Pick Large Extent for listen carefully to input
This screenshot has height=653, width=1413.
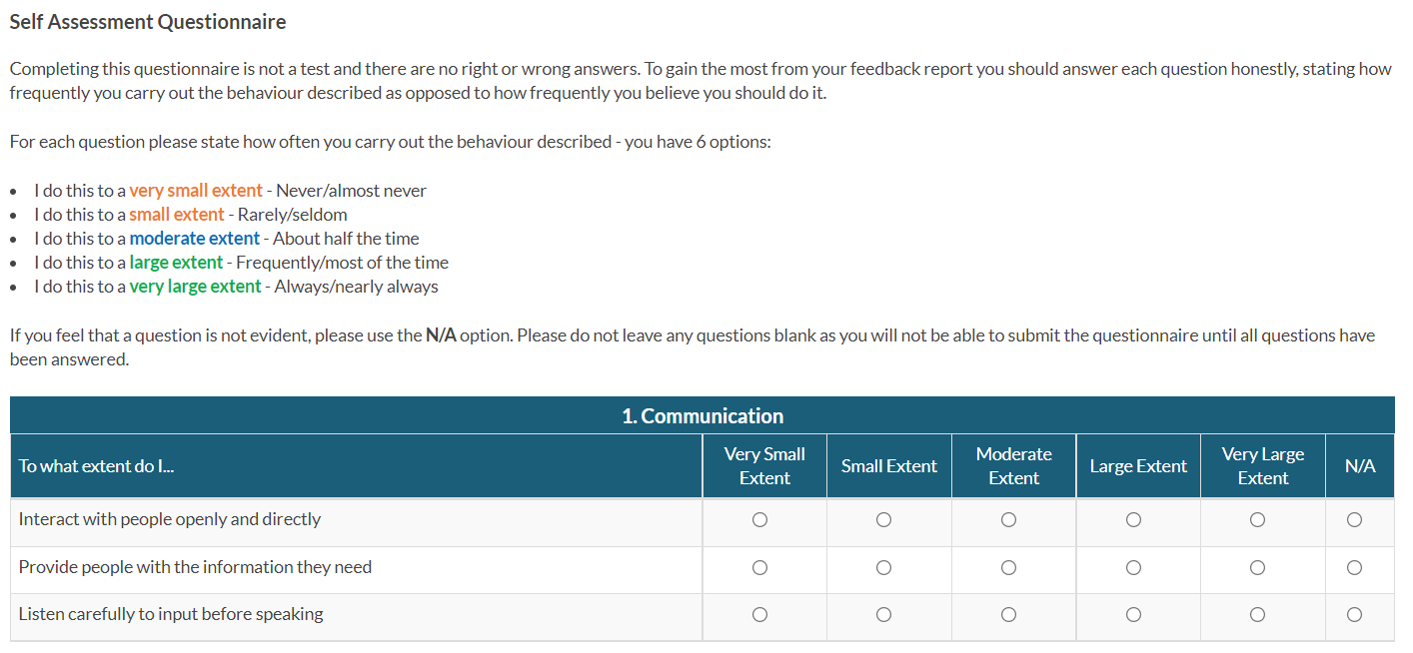(1133, 615)
